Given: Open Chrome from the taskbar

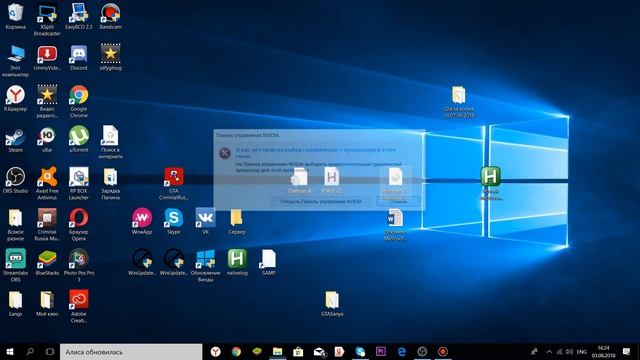Looking at the screenshot, I should click(x=236, y=351).
